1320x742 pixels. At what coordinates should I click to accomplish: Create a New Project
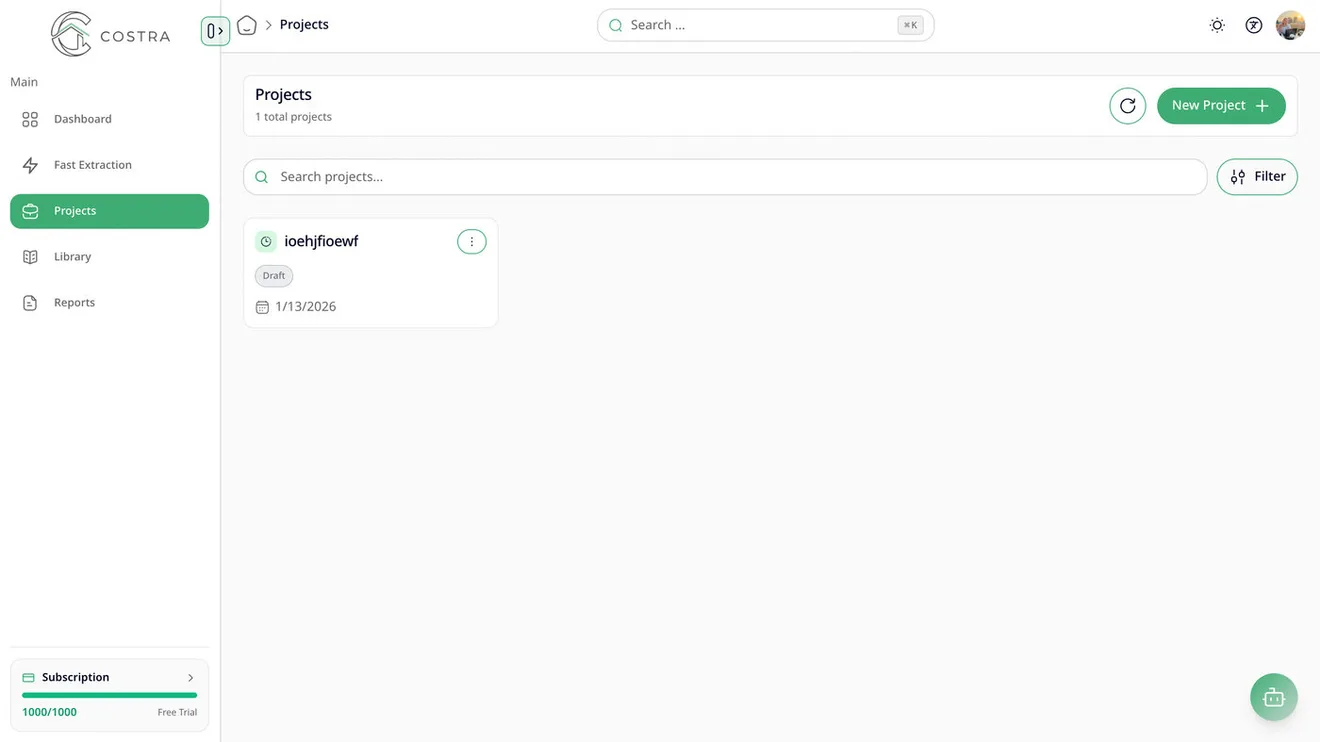pyautogui.click(x=1221, y=106)
